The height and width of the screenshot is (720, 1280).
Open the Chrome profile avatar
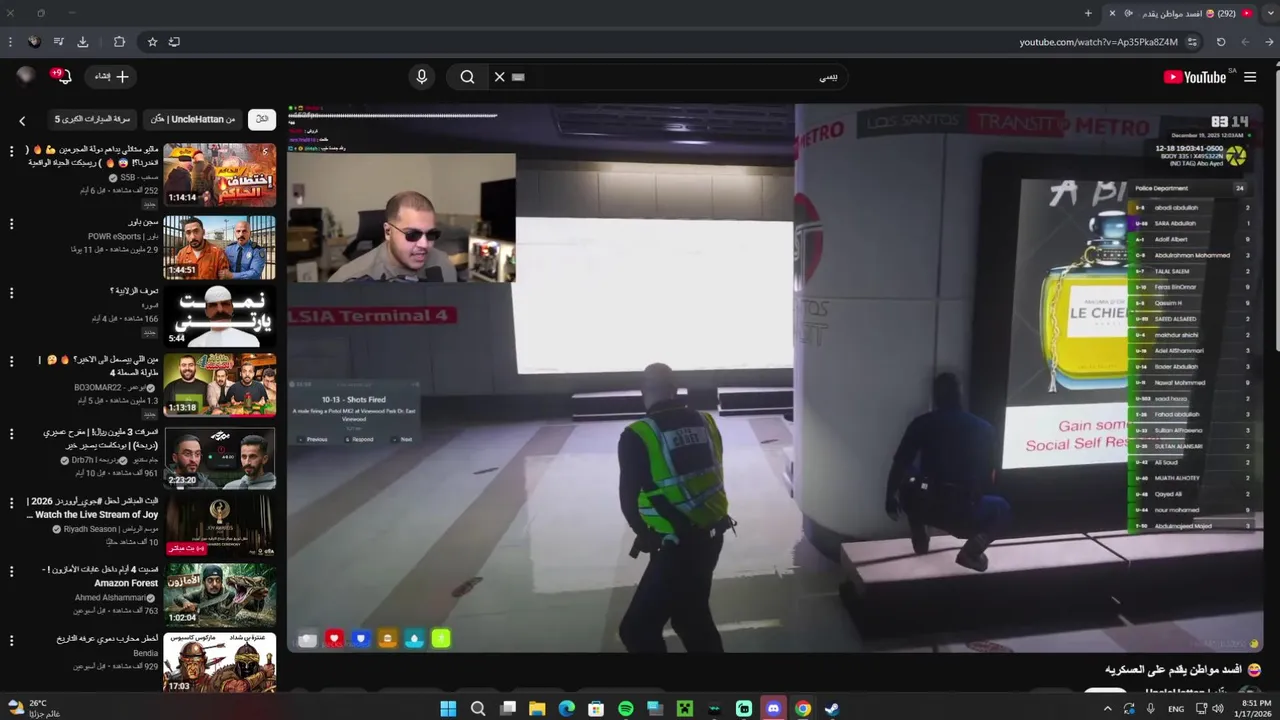[x=34, y=42]
